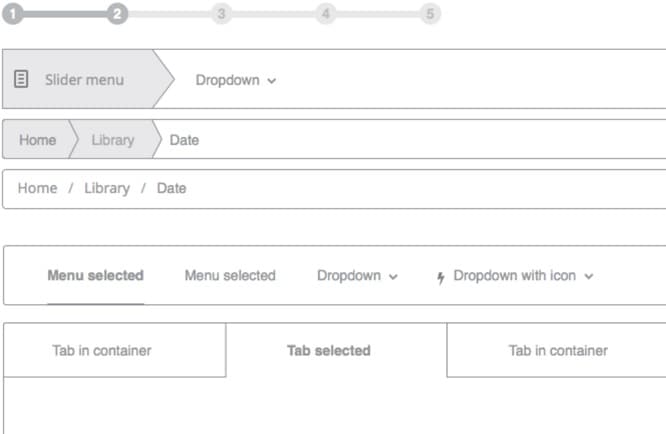Switch to the left Tab in container
Screen dimensions: 666x434
[102, 351]
